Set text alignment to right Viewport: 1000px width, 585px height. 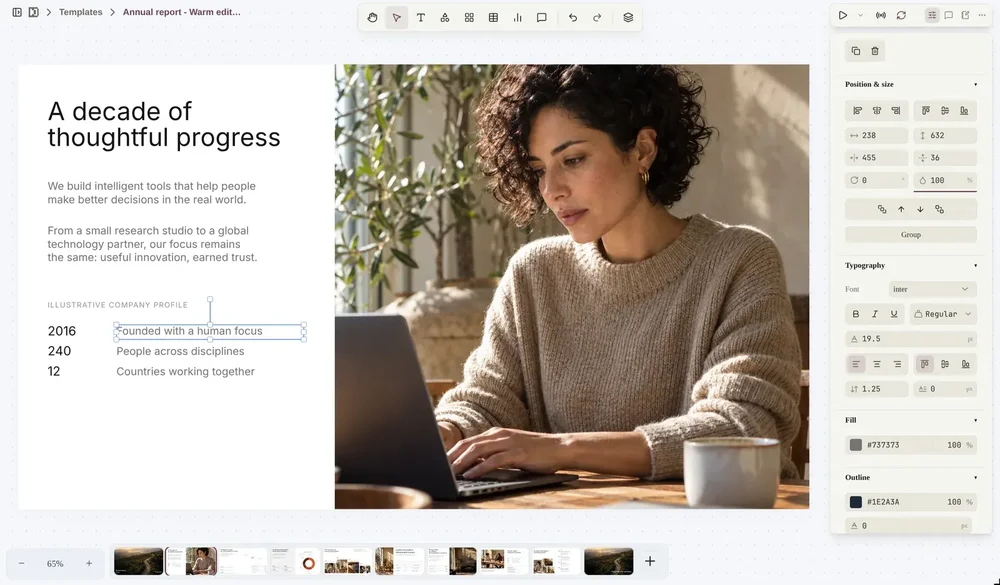[897, 364]
